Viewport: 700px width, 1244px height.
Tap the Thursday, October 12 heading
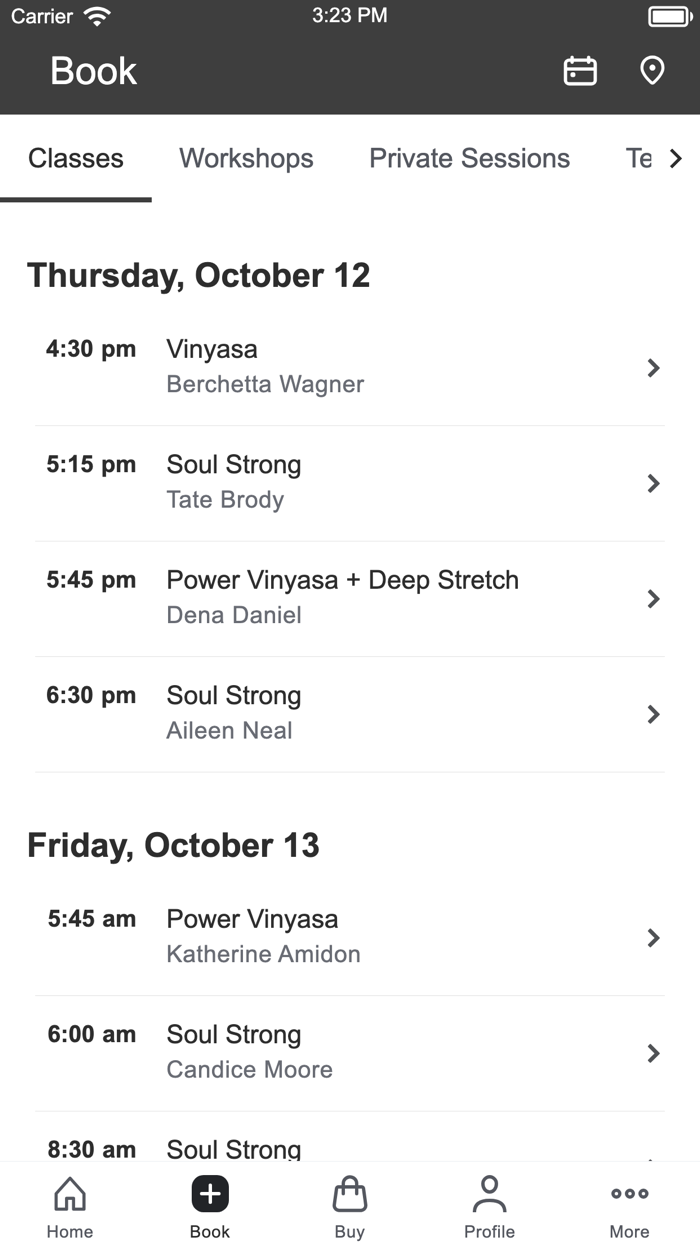(199, 275)
